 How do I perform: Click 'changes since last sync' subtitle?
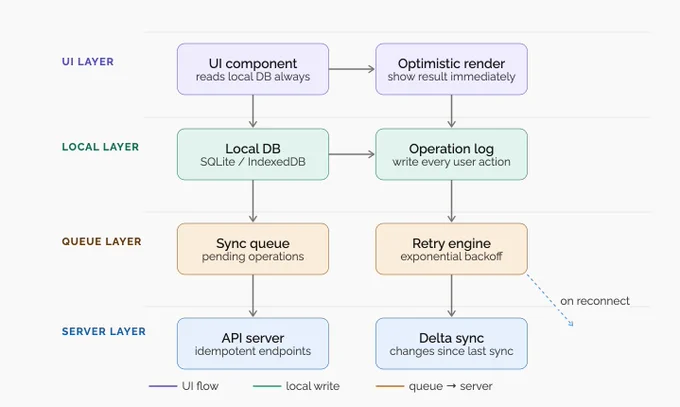[x=451, y=351]
